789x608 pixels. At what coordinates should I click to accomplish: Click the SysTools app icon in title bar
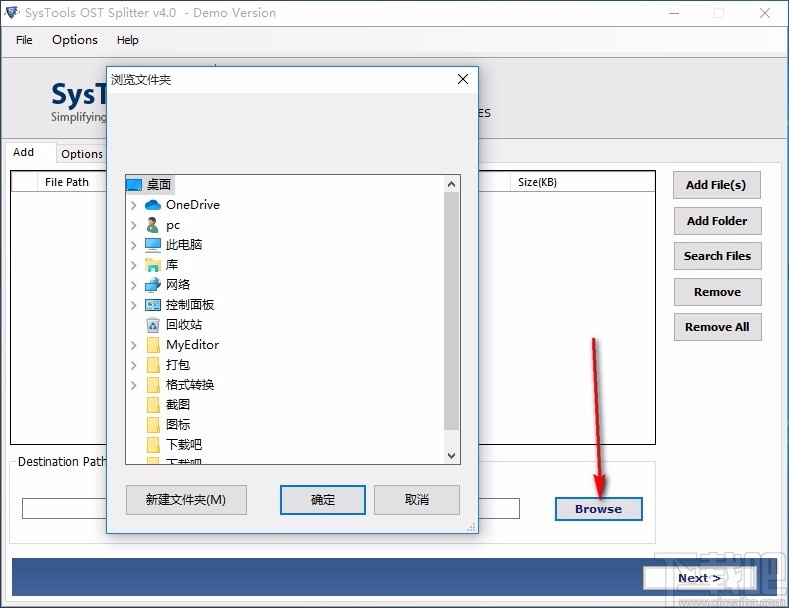[11, 12]
